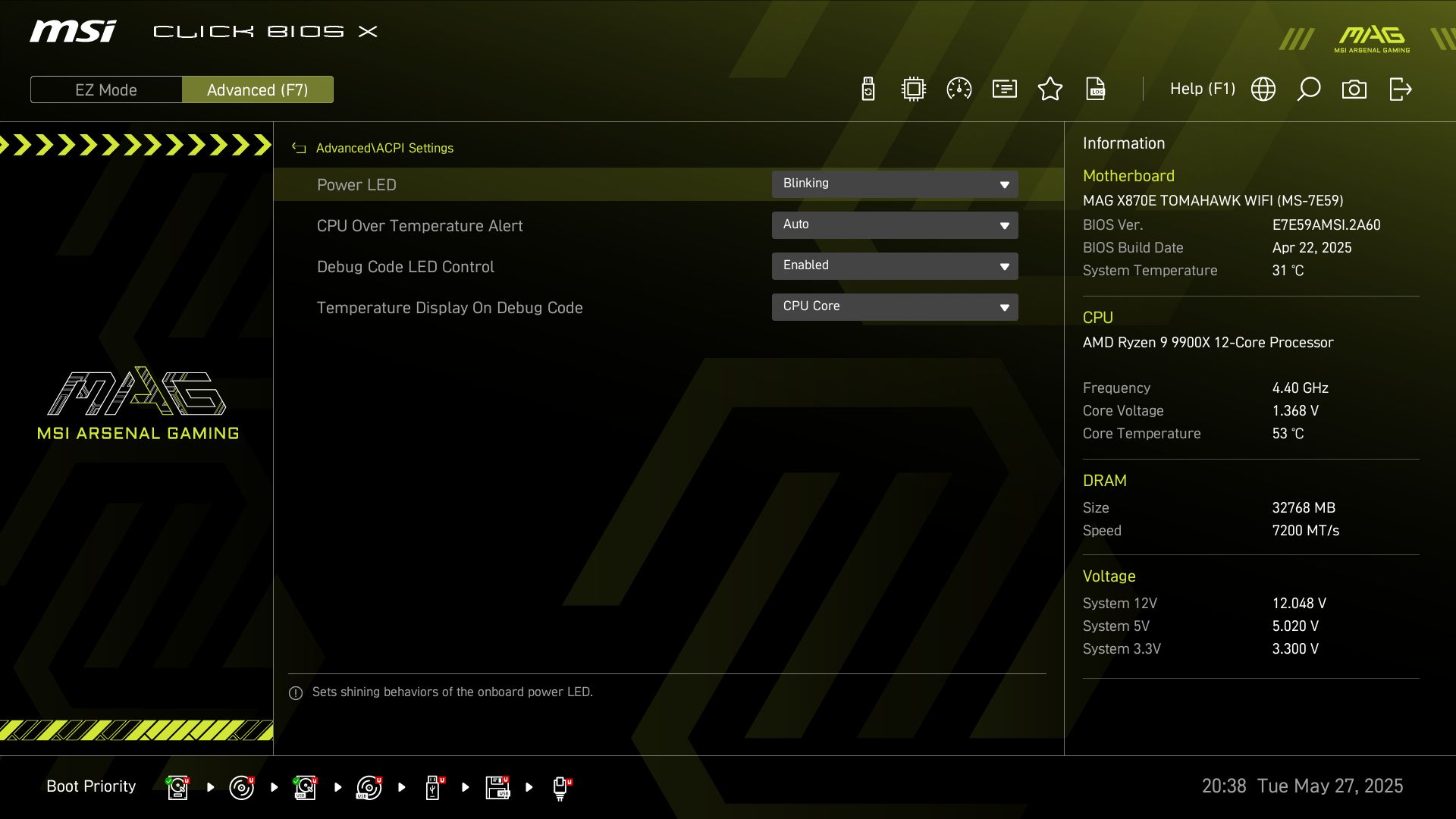
Task: Open Debug Code LED Control dropdown
Action: tap(895, 266)
